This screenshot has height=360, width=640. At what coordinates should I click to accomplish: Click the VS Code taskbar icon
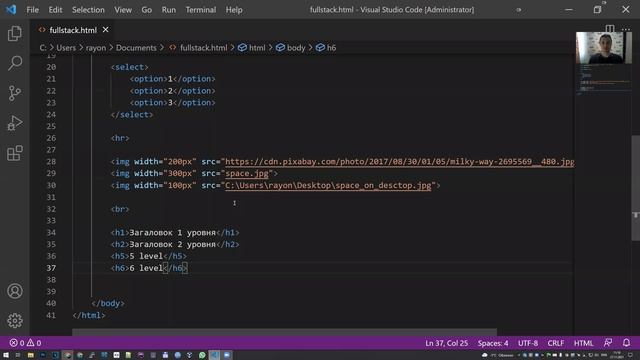(214, 355)
